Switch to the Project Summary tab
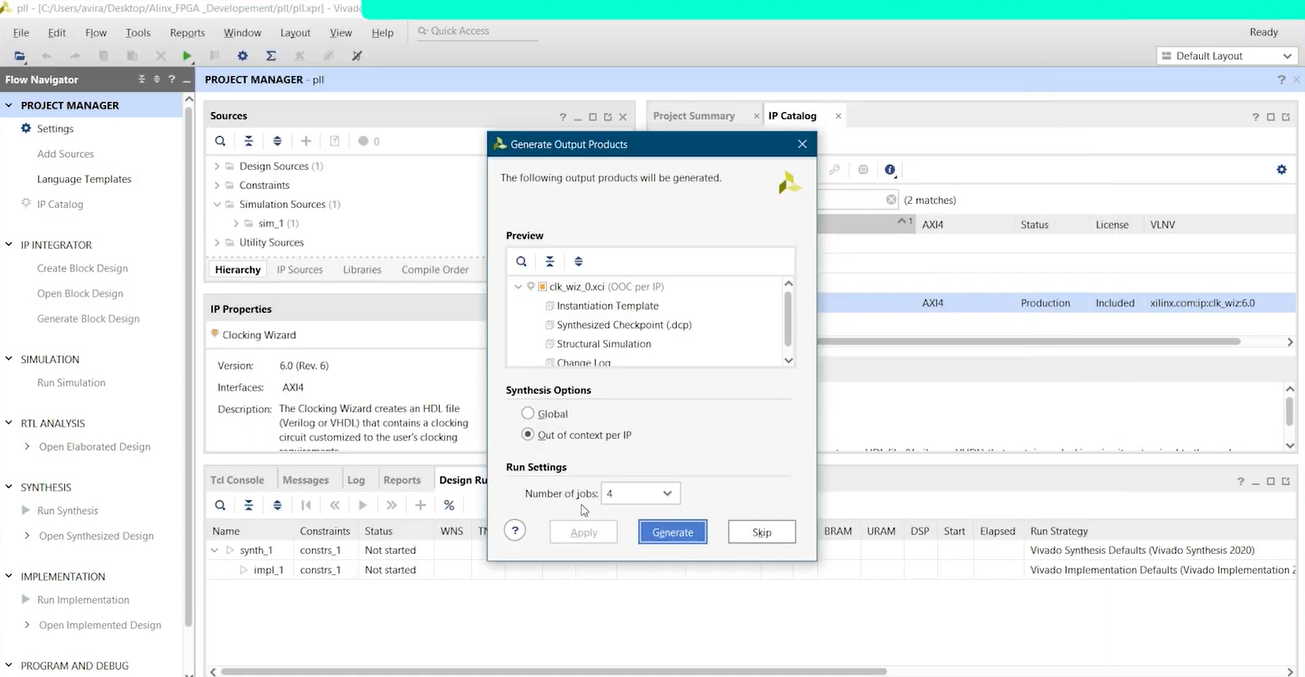 pos(694,116)
